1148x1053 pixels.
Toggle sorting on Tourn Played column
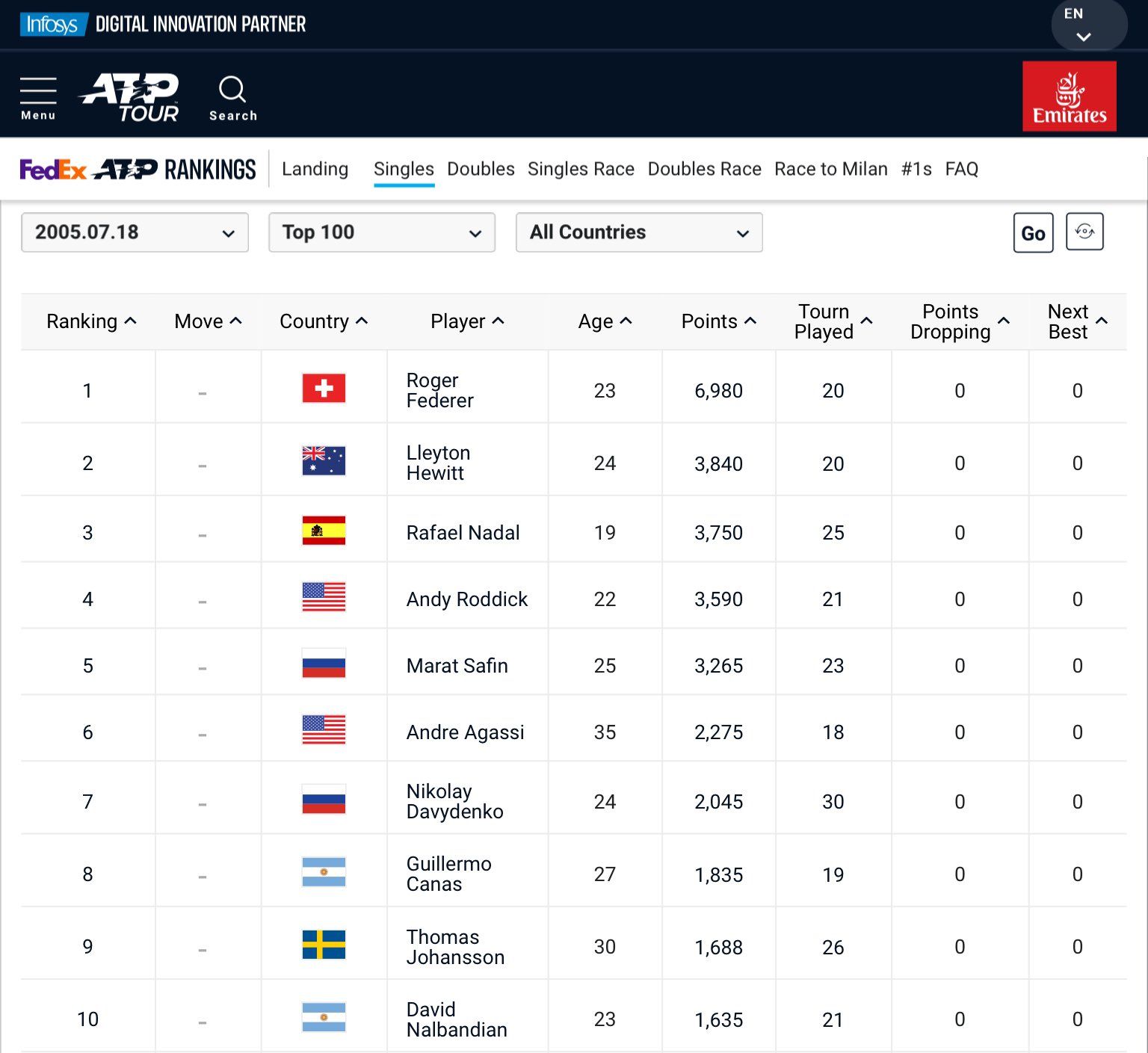tap(833, 321)
